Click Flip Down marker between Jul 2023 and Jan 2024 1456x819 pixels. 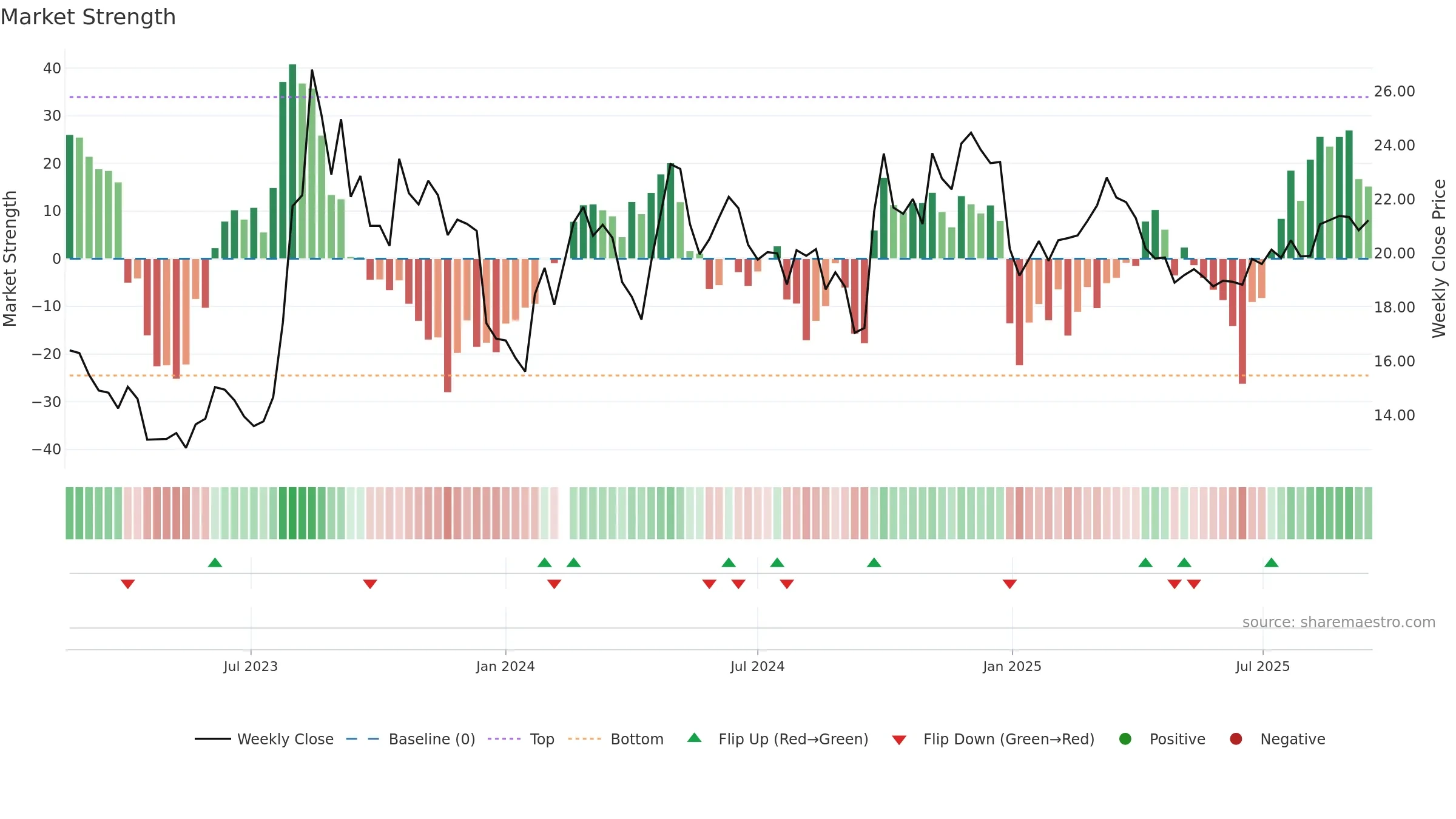[370, 584]
